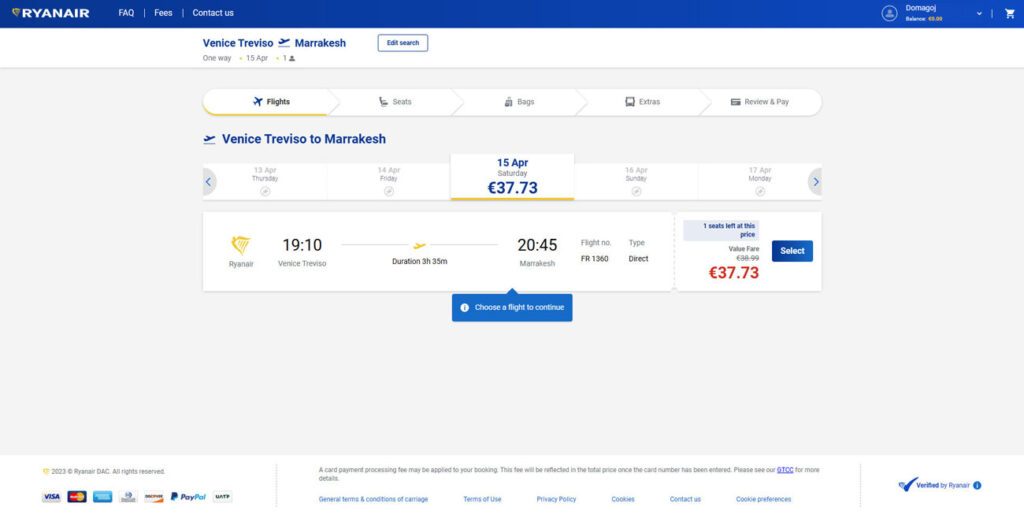
Task: Select the Review & Pay step tab
Action: (760, 102)
